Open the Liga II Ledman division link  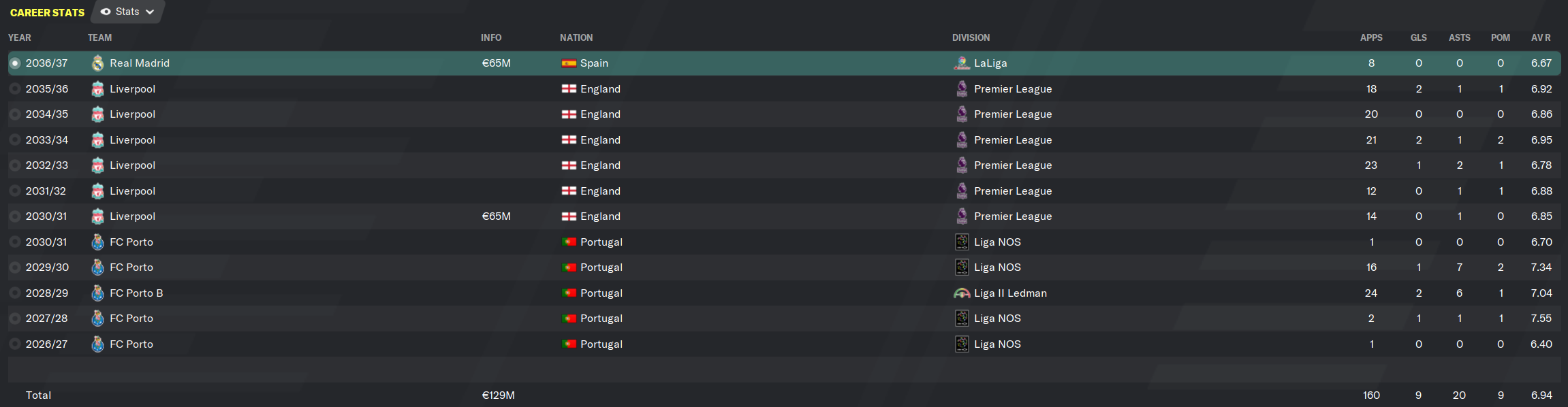click(x=1010, y=293)
